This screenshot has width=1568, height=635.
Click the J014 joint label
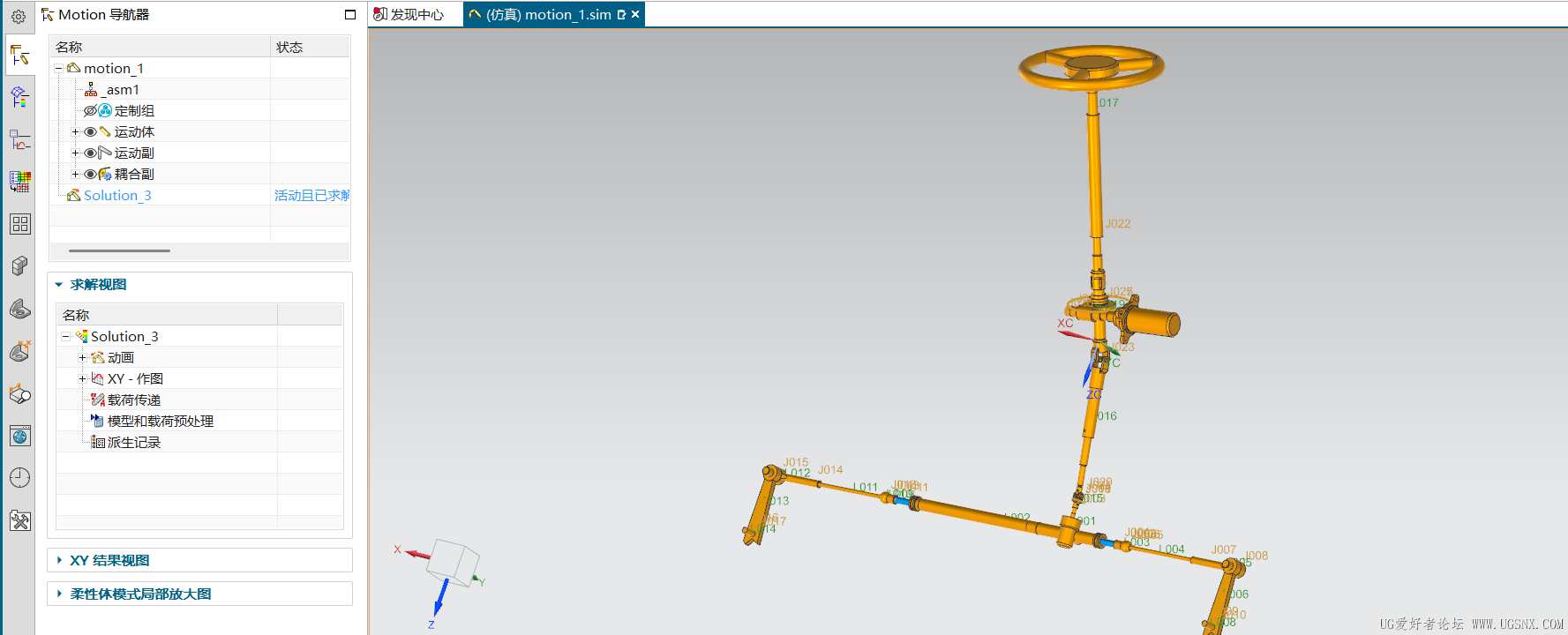coord(830,470)
